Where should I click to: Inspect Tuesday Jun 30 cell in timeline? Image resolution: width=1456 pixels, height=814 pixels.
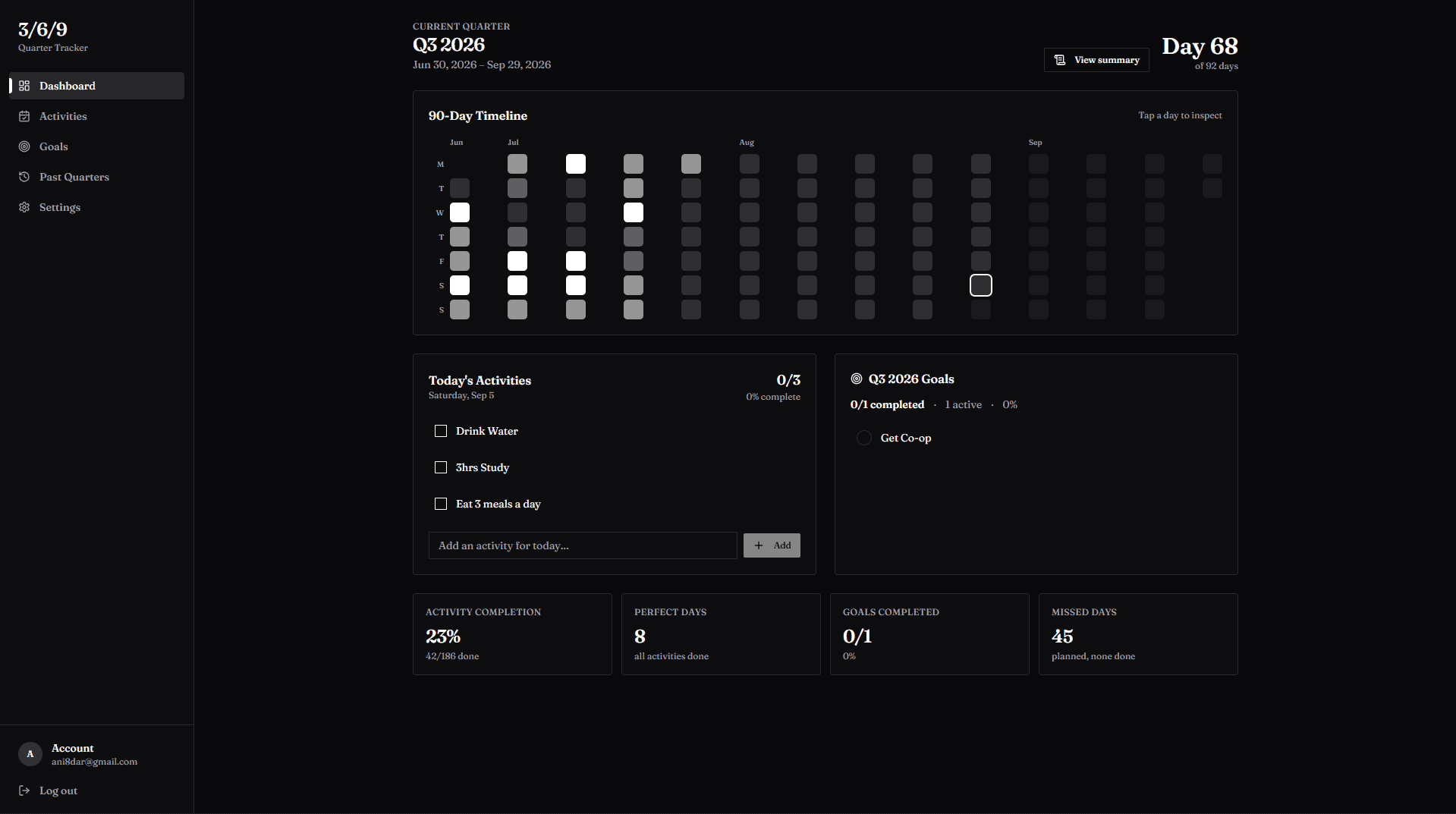pos(460,188)
